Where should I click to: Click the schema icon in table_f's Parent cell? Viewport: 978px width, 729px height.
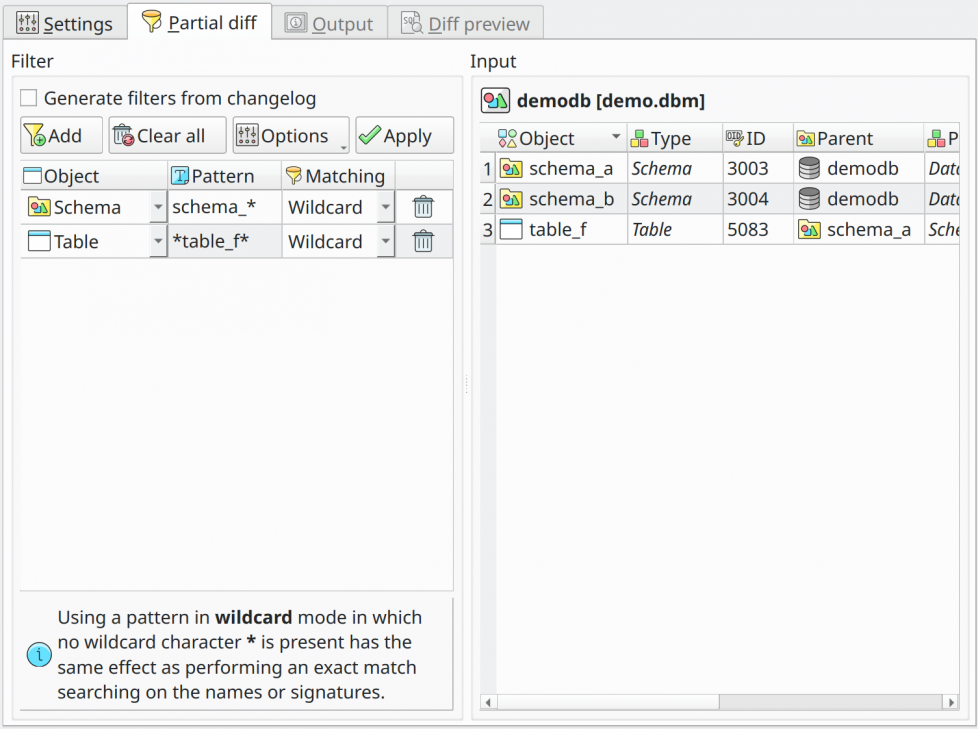point(810,229)
